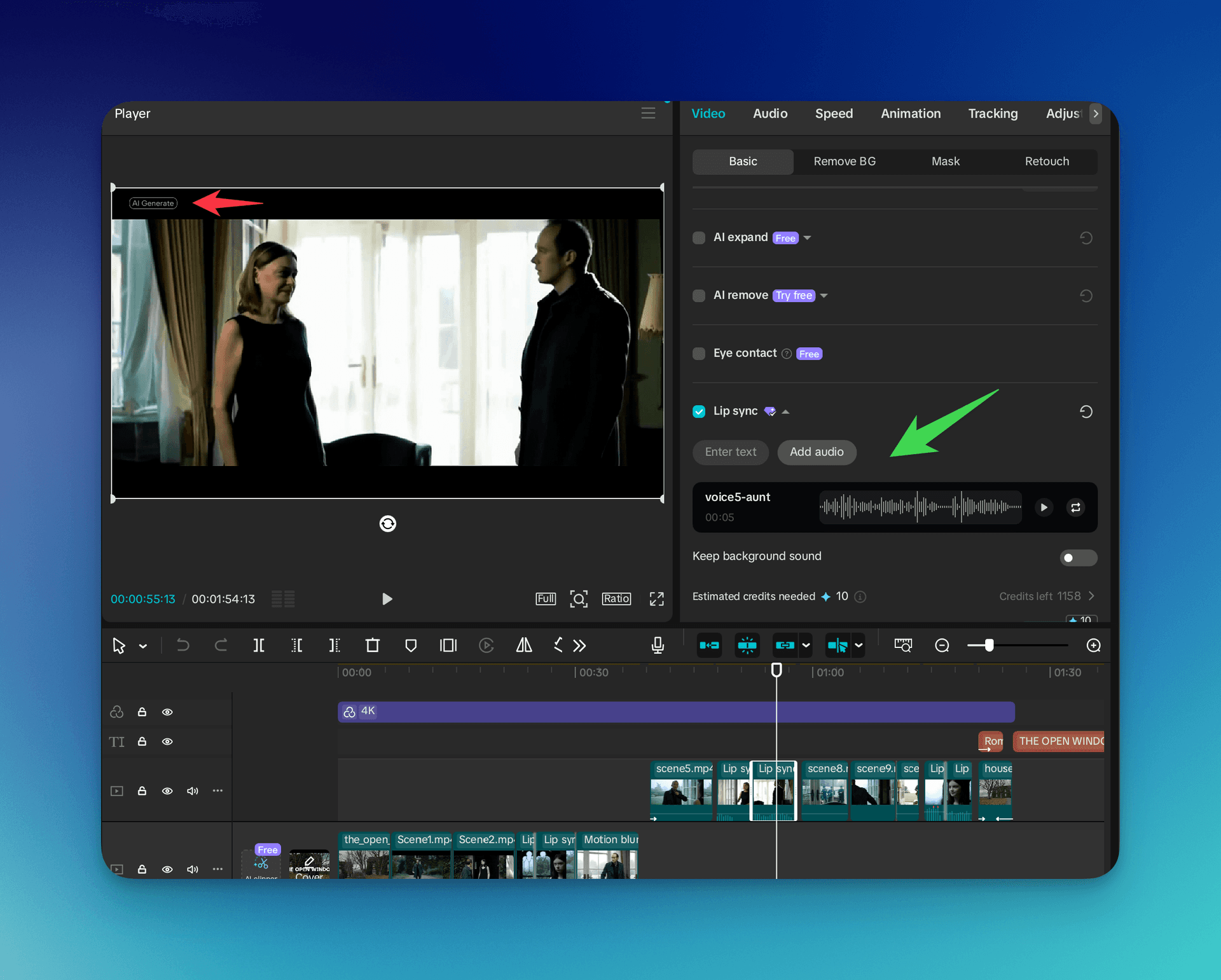Open the Animation tab
The height and width of the screenshot is (980, 1221).
pyautogui.click(x=911, y=113)
